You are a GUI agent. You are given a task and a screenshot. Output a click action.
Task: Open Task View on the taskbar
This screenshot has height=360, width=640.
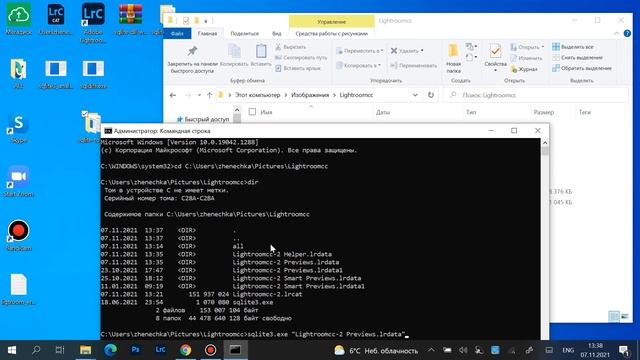[x=60, y=350]
